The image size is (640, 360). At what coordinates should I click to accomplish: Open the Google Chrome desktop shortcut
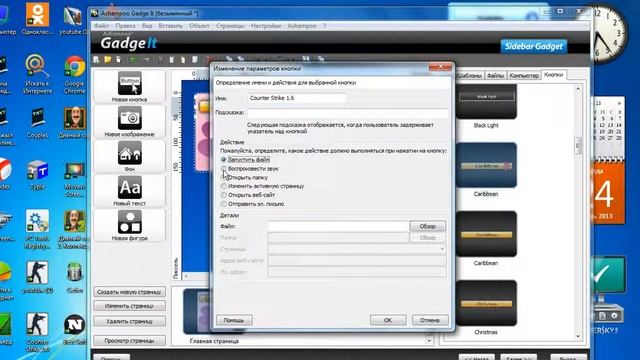74,75
